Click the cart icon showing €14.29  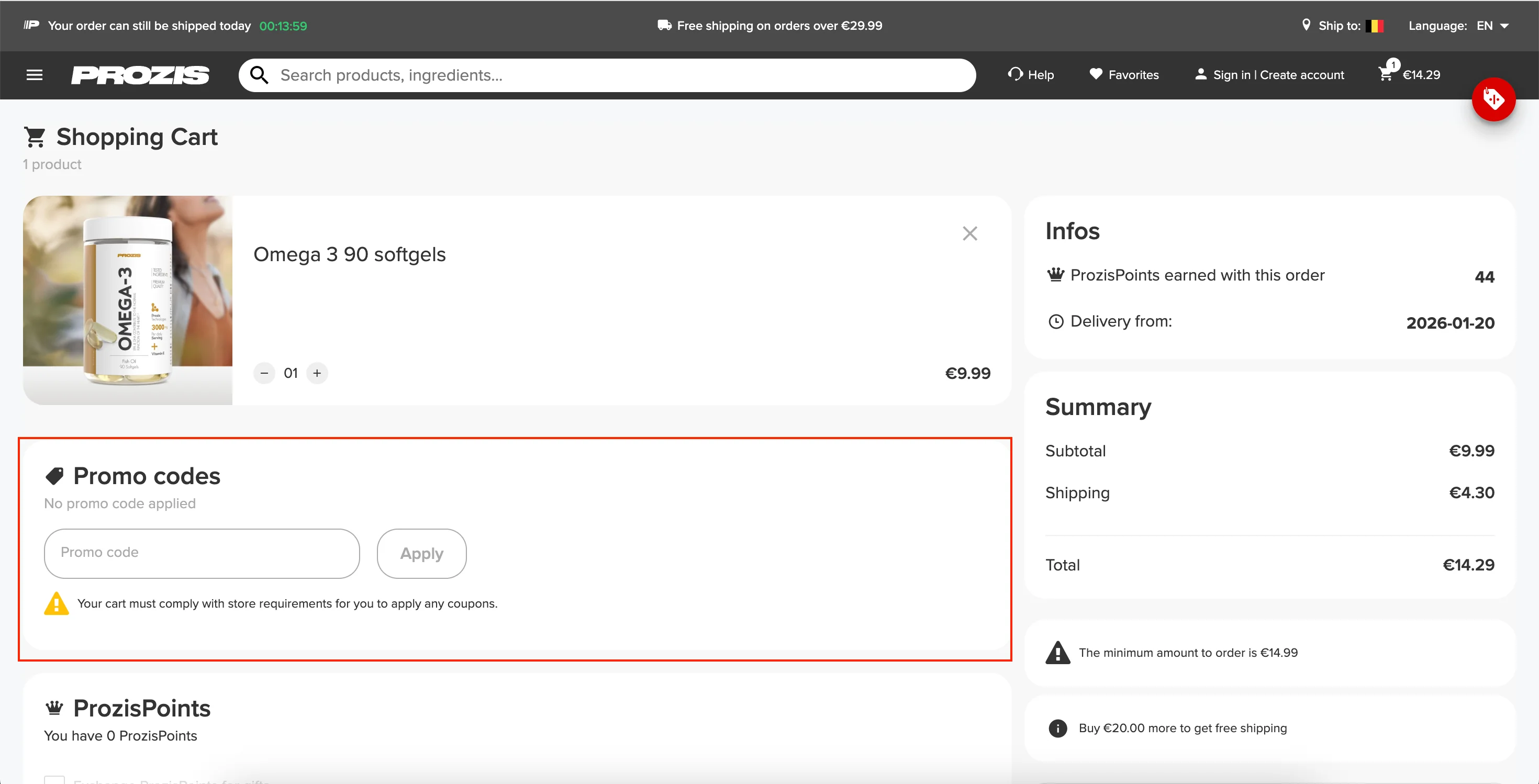coord(1386,74)
